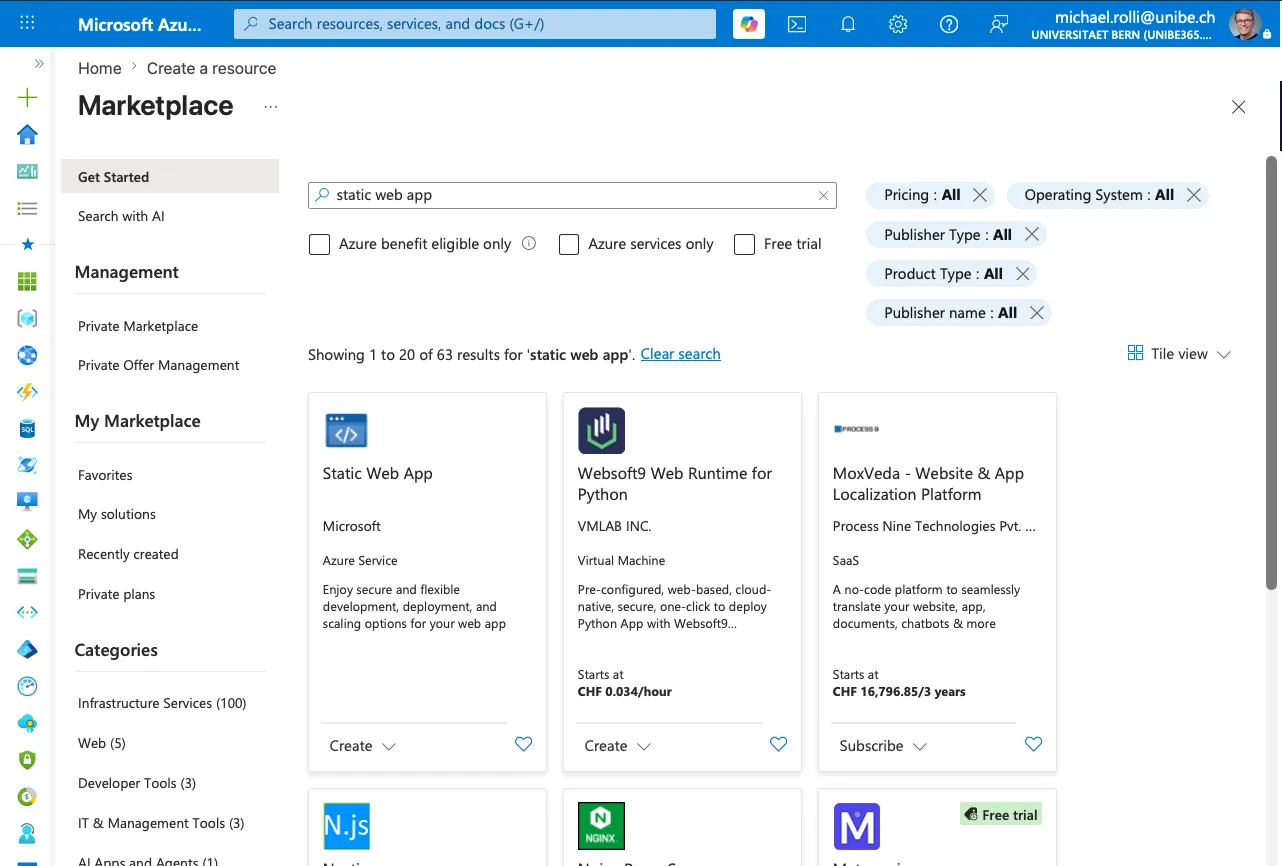Select Search with AI menu item
Screen dimensions: 1282x866
pyautogui.click(x=121, y=216)
